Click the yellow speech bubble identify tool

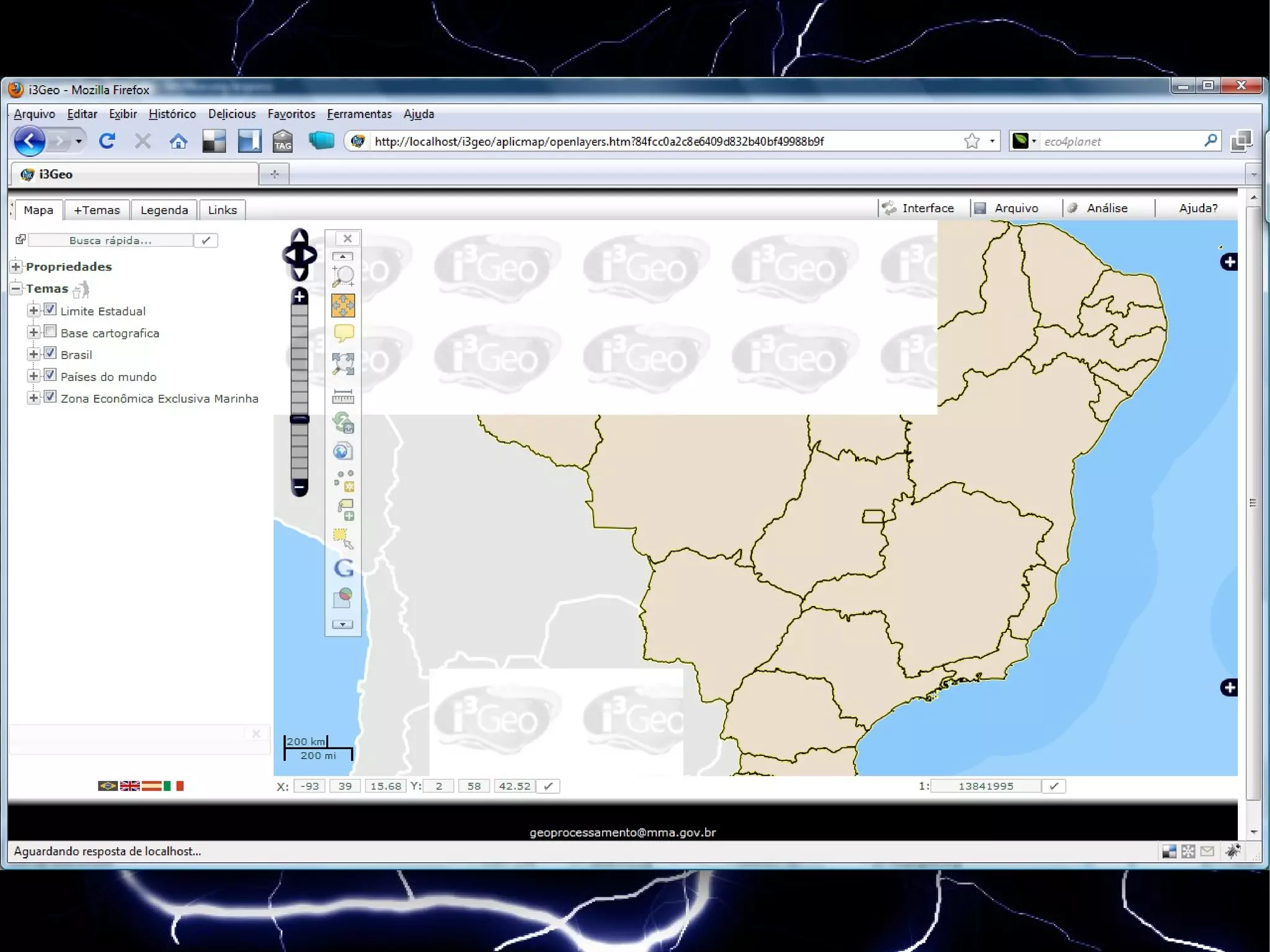[x=344, y=333]
